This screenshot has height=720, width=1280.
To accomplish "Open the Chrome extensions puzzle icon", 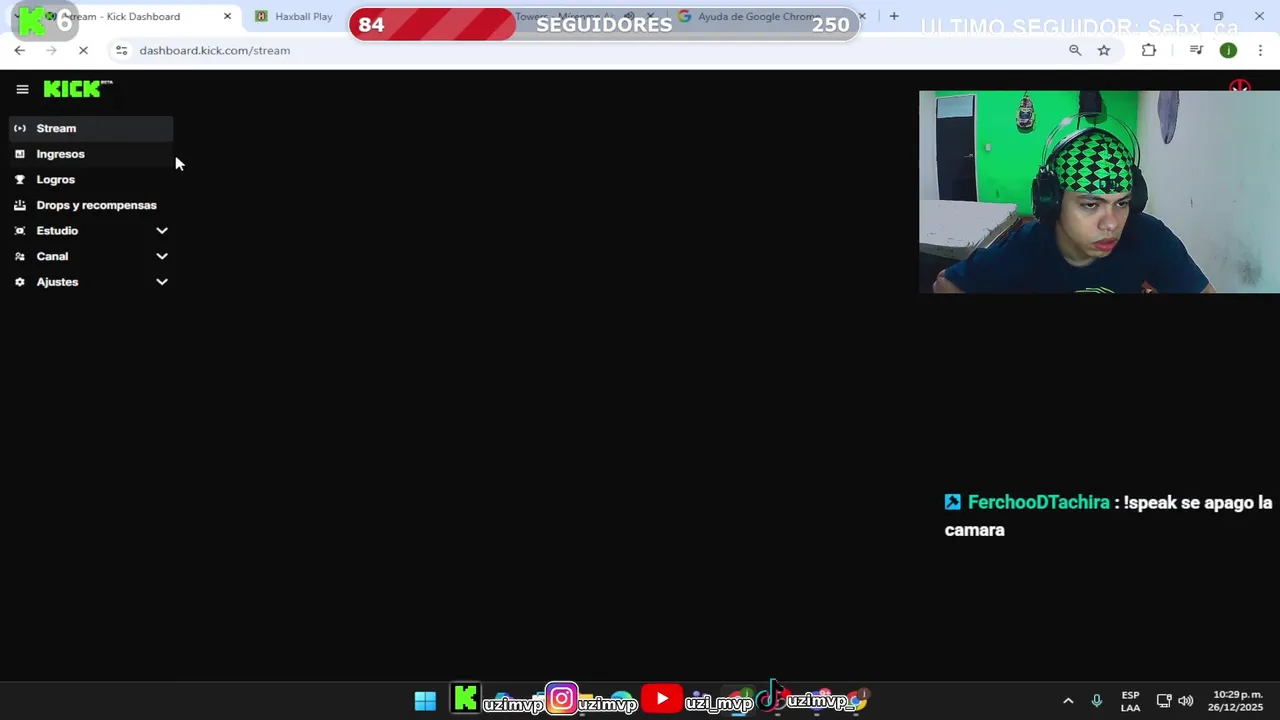I will point(1149,50).
